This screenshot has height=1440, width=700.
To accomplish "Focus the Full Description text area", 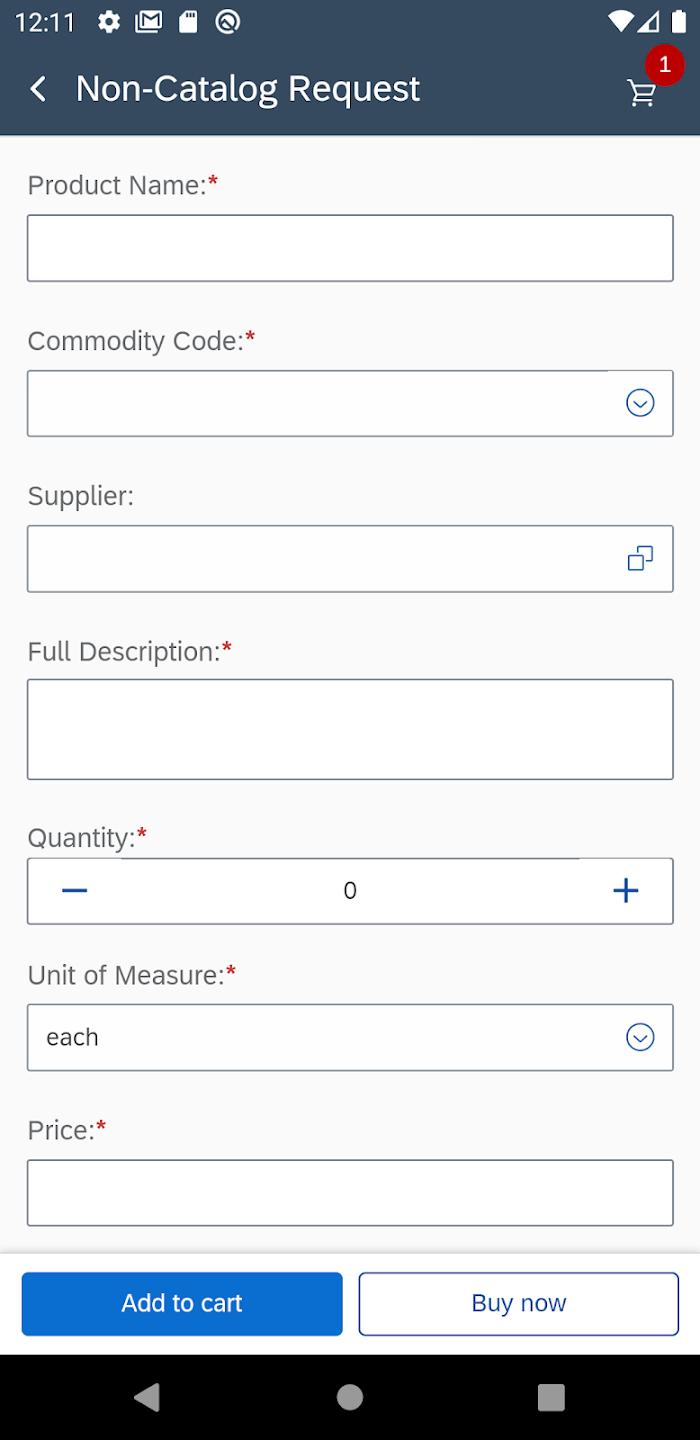I will 350,729.
